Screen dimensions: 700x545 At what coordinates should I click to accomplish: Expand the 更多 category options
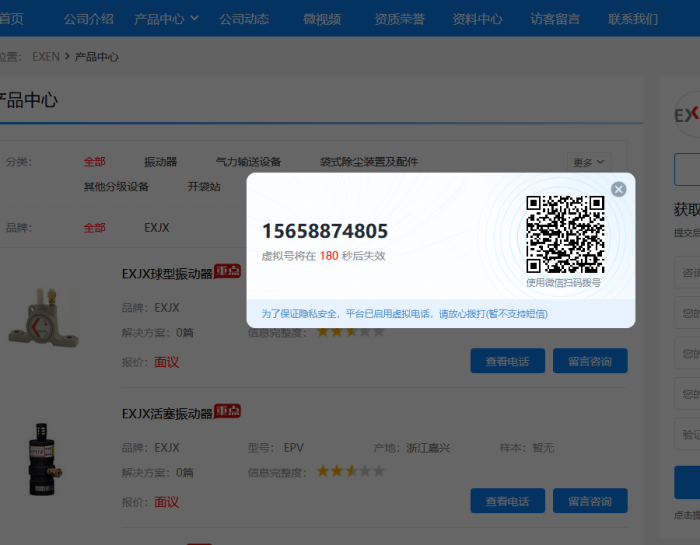(589, 162)
